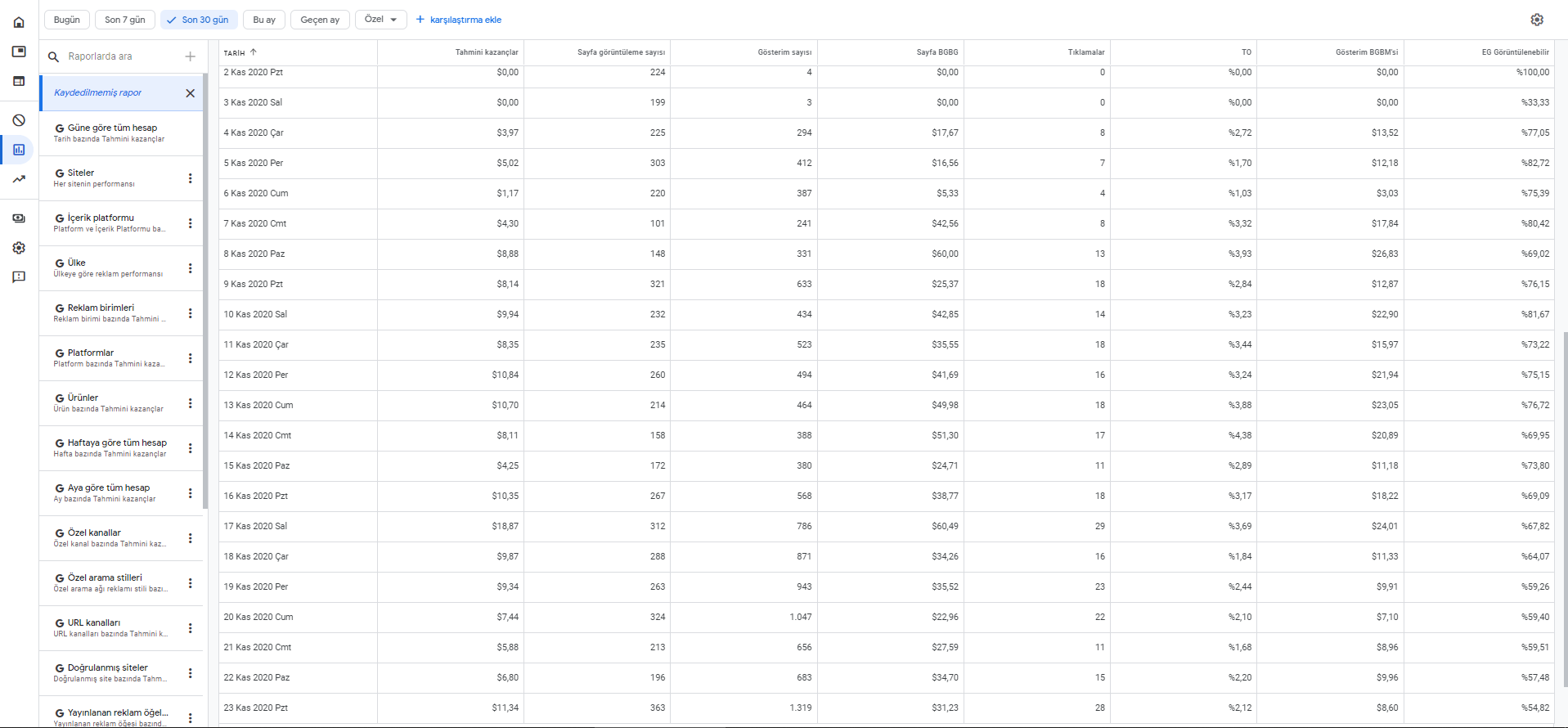Image resolution: width=1568 pixels, height=728 pixels.
Task: Select the Geçen ay button
Action: point(320,20)
